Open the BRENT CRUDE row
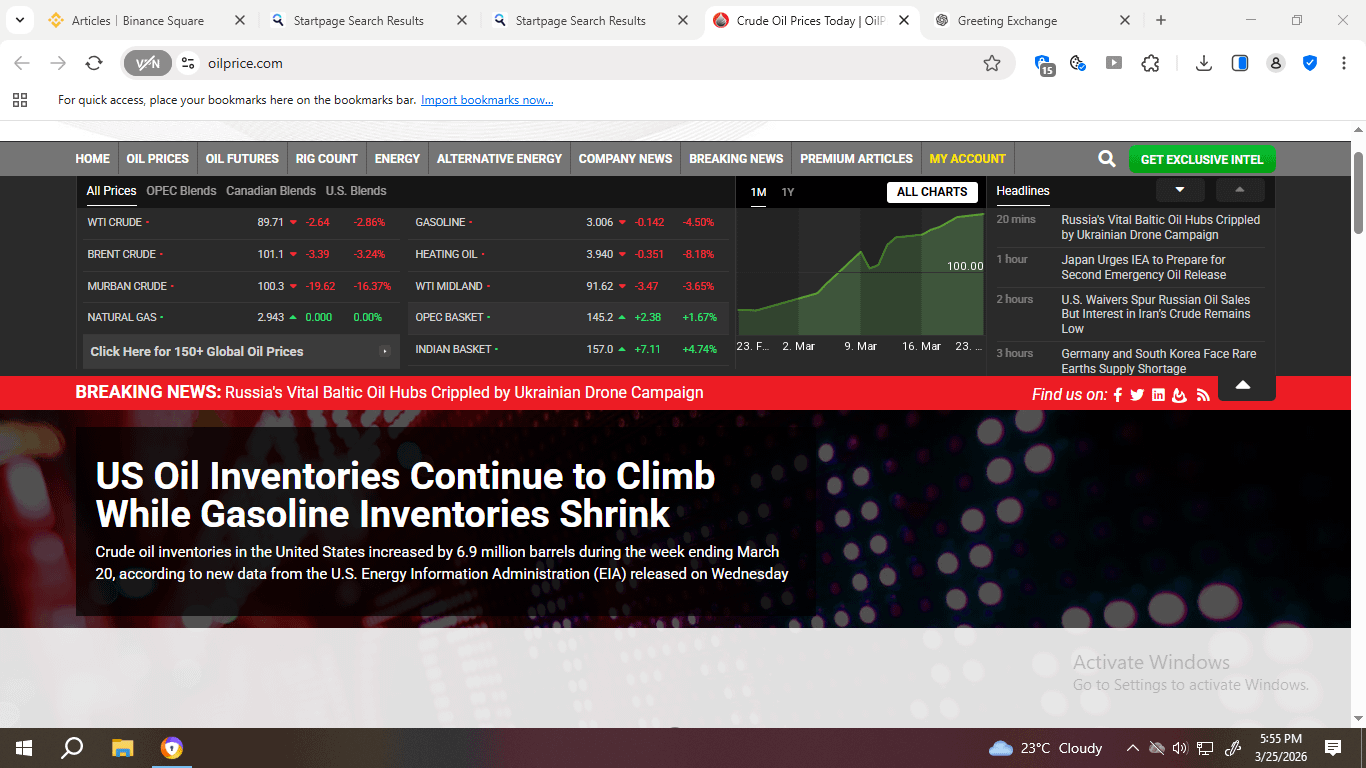This screenshot has width=1366, height=768. tap(242, 254)
